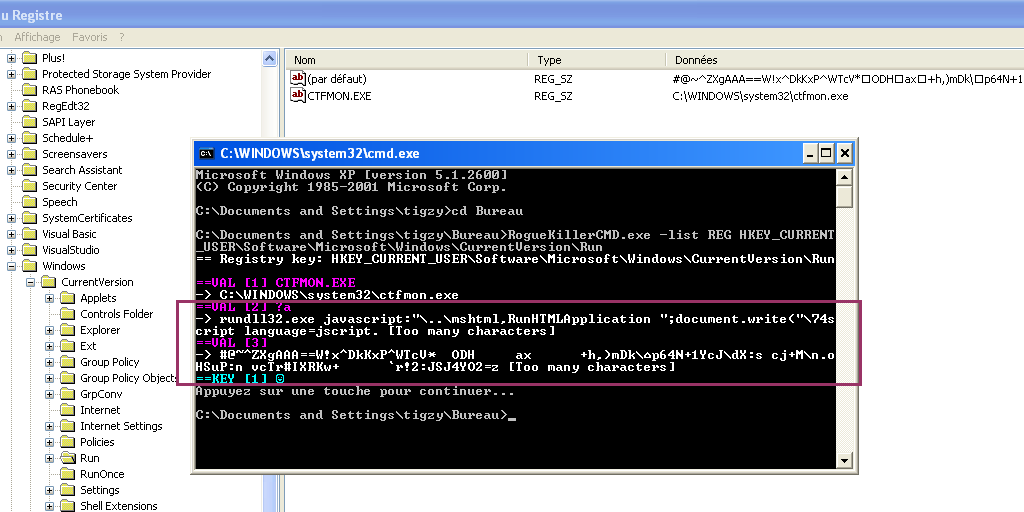Collapse the CurrentVersion tree node
The height and width of the screenshot is (512, 1024).
31,282
